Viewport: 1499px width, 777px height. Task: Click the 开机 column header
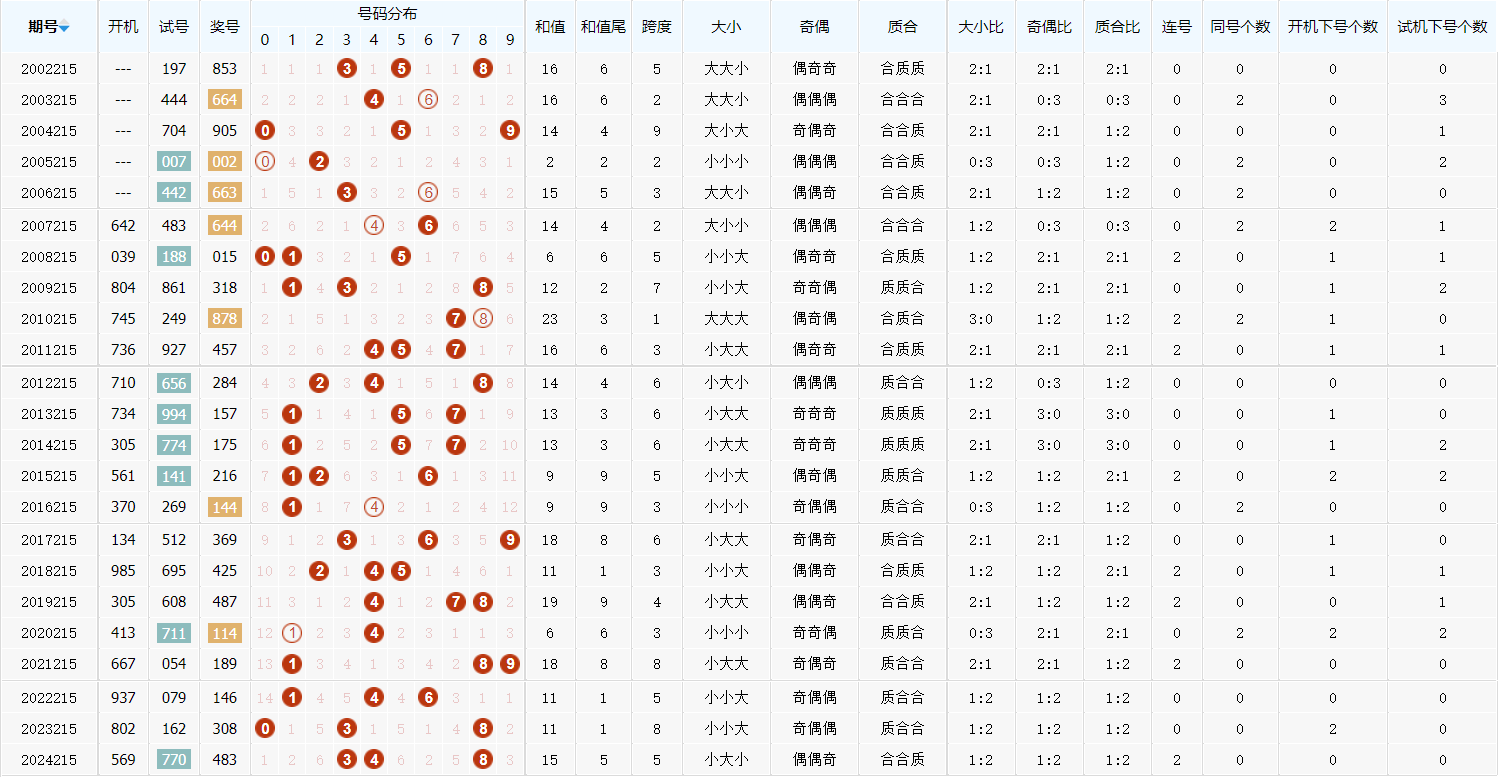coord(123,27)
